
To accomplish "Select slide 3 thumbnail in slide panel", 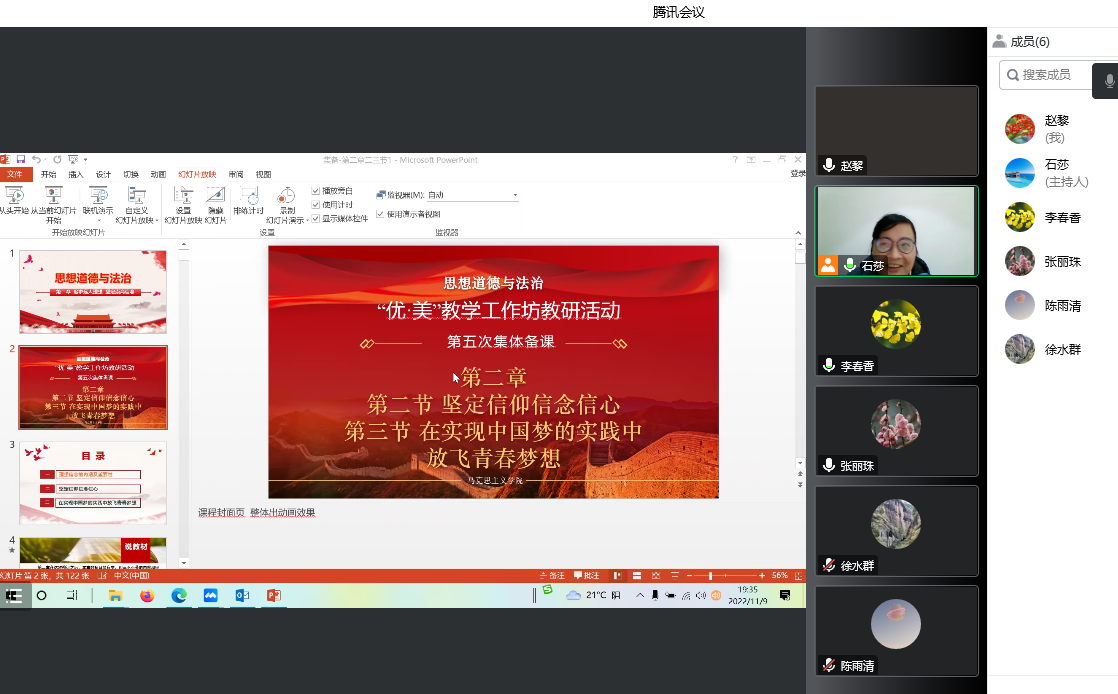I will click(93, 482).
